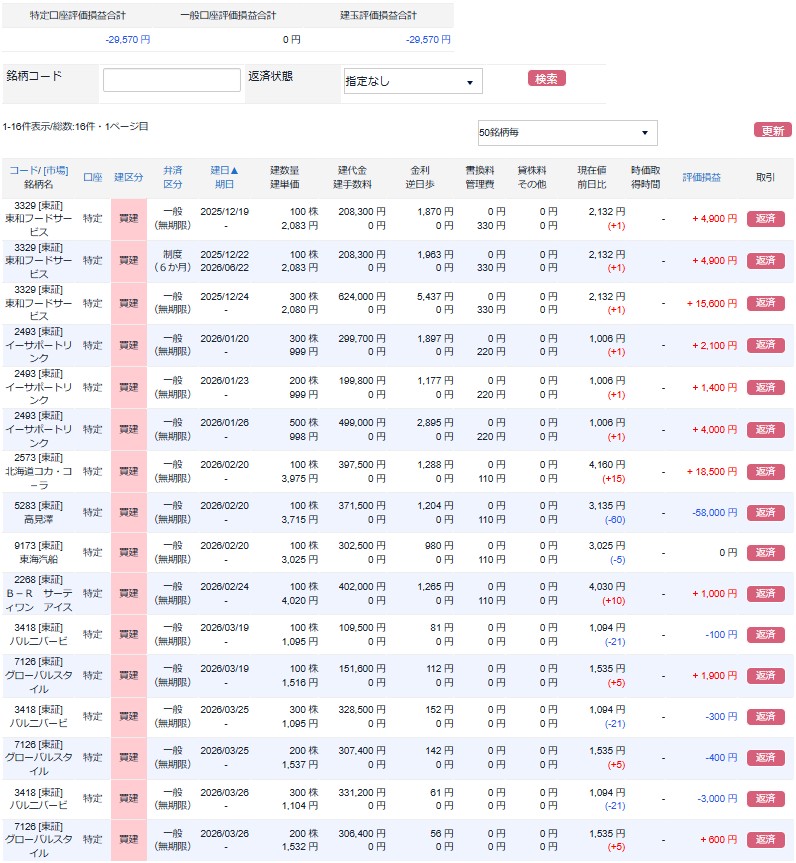Viewport: 796px width, 863px height.
Task: Sort by the 評価損益 column header
Action: click(x=701, y=177)
